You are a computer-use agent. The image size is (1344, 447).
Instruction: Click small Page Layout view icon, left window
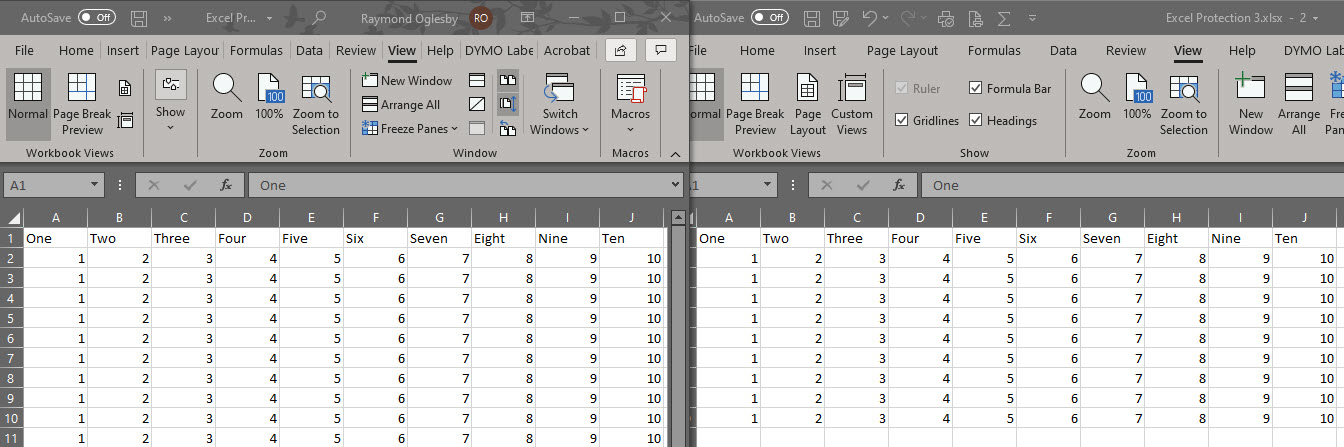coord(125,89)
